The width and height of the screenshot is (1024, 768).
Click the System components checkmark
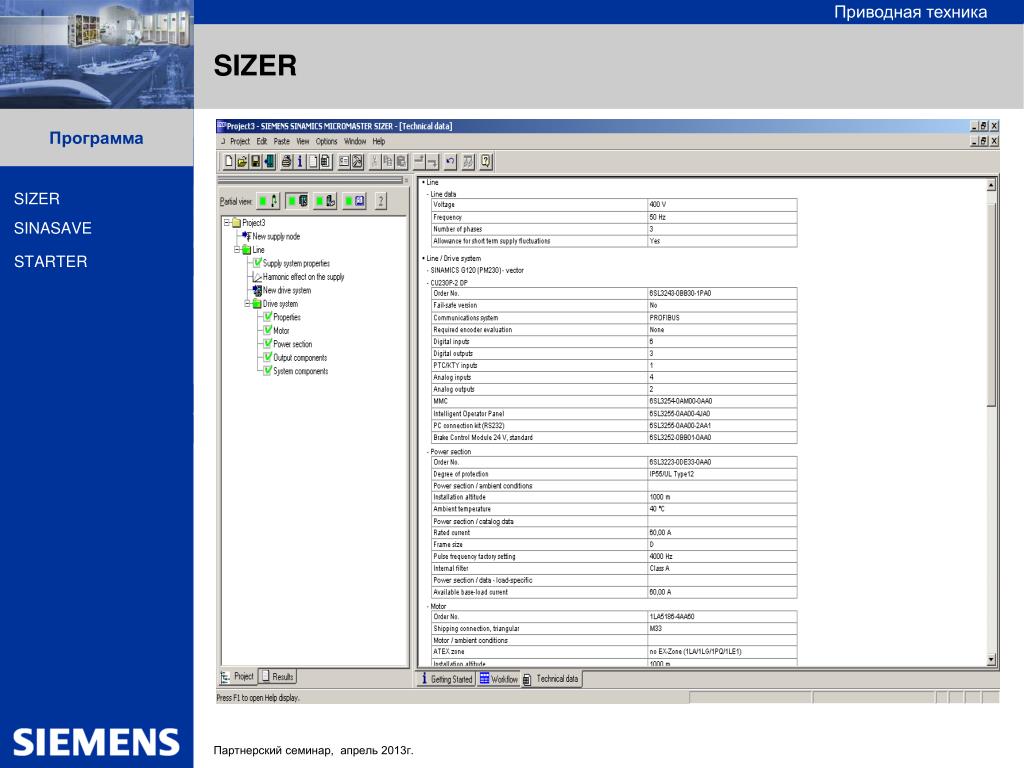click(x=268, y=370)
